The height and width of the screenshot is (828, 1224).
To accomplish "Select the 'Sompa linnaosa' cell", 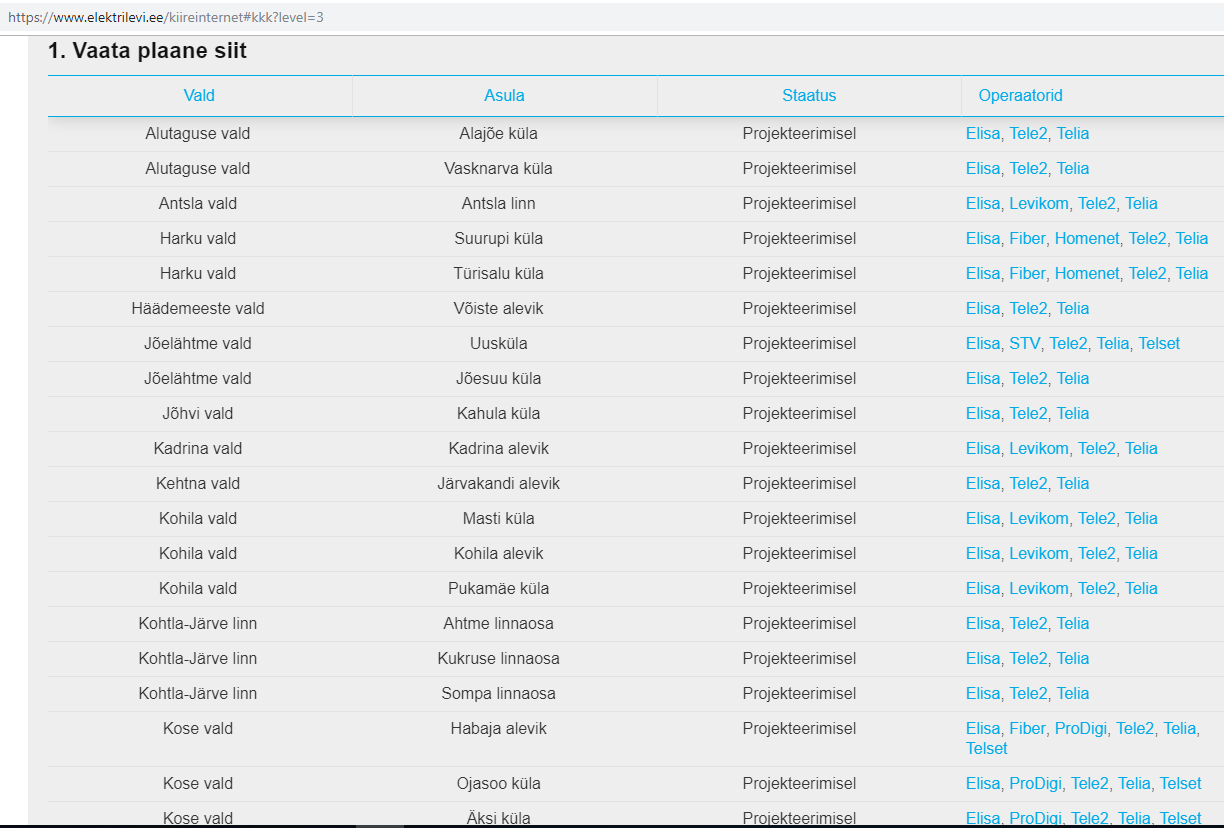I will point(498,694).
